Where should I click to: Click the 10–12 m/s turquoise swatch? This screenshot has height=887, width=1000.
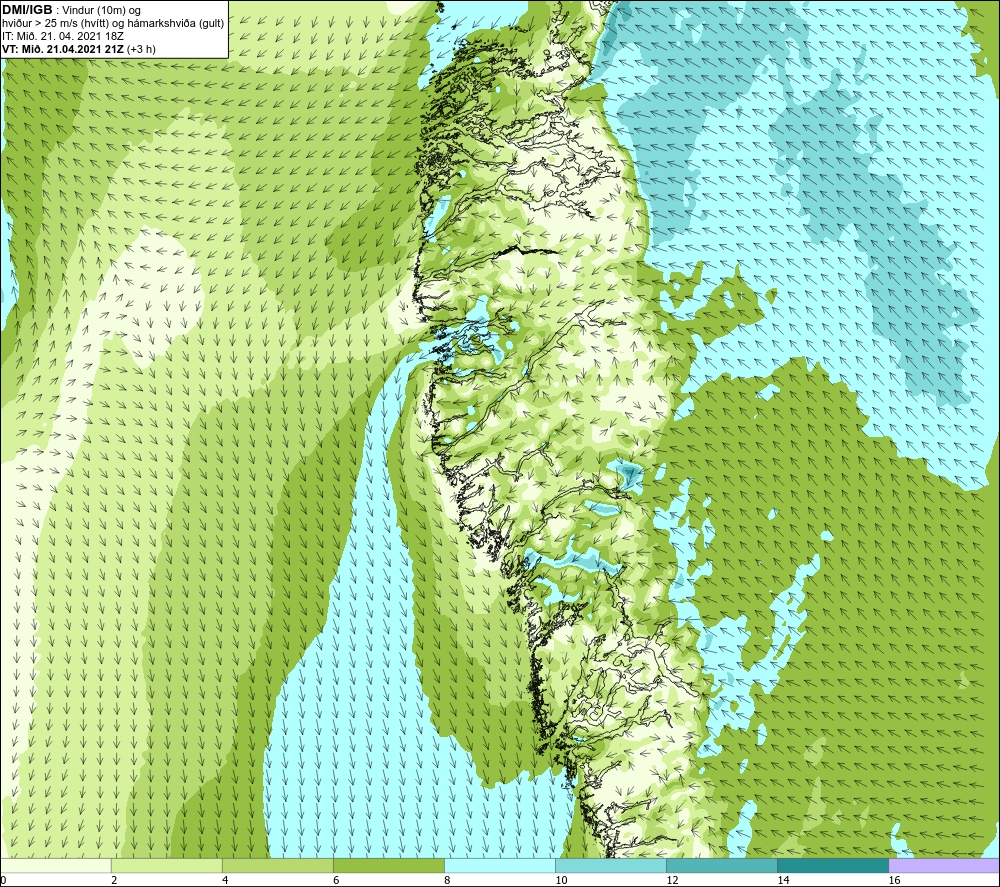611,865
